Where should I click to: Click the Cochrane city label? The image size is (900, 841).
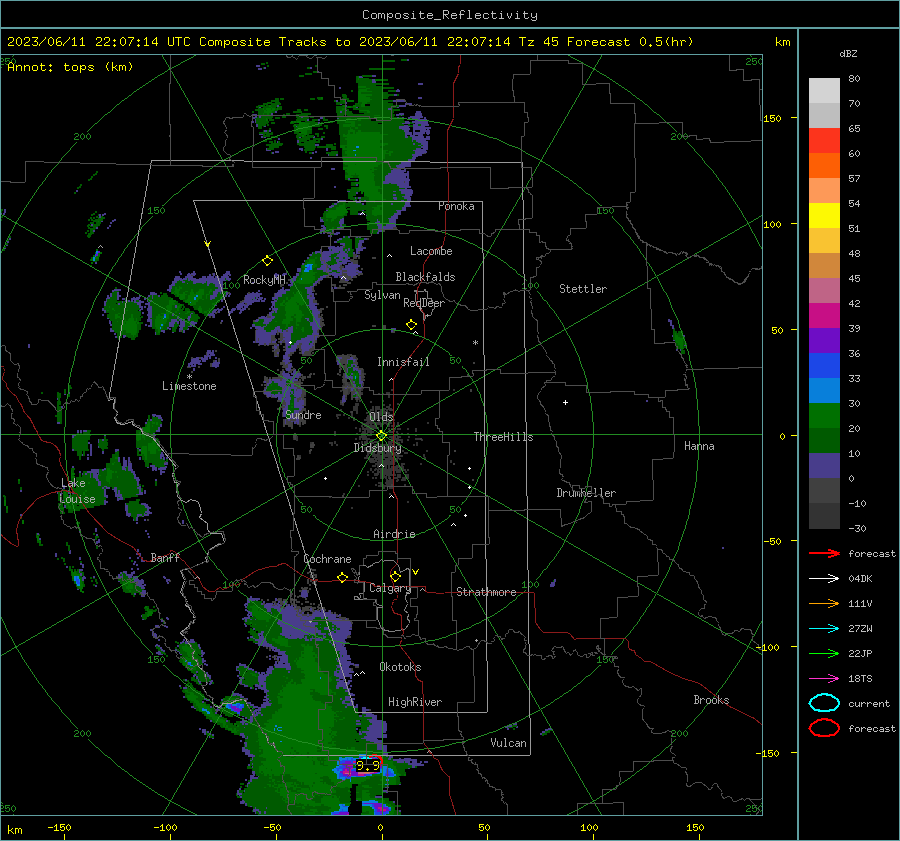[327, 559]
